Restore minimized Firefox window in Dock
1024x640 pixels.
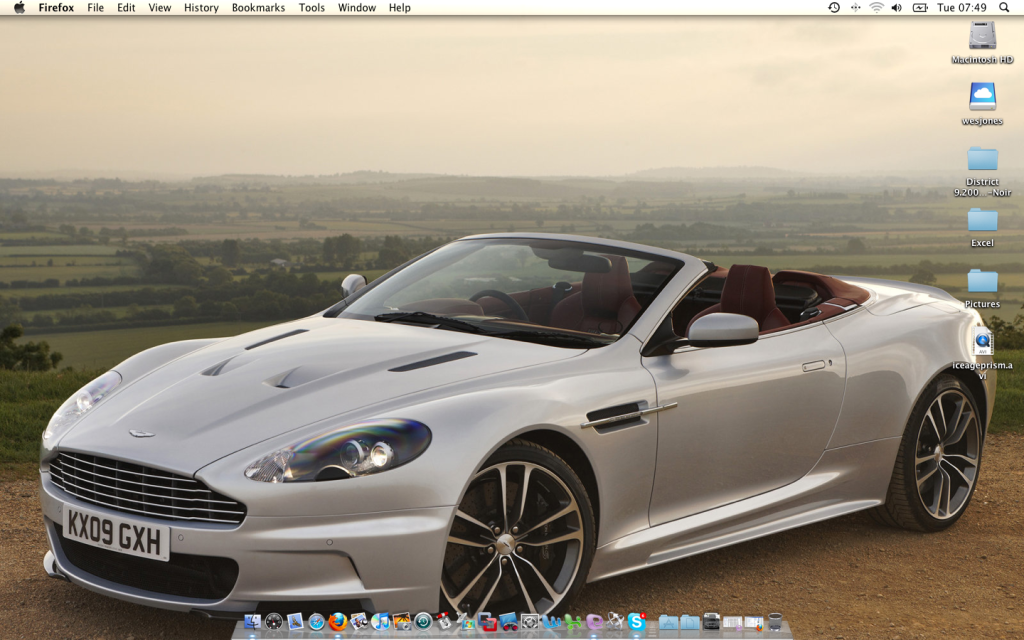click(754, 622)
